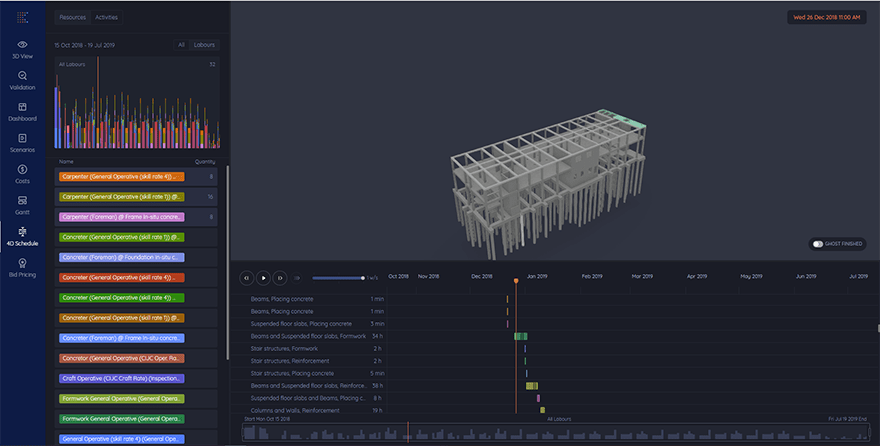Open the Validation section

22,76
